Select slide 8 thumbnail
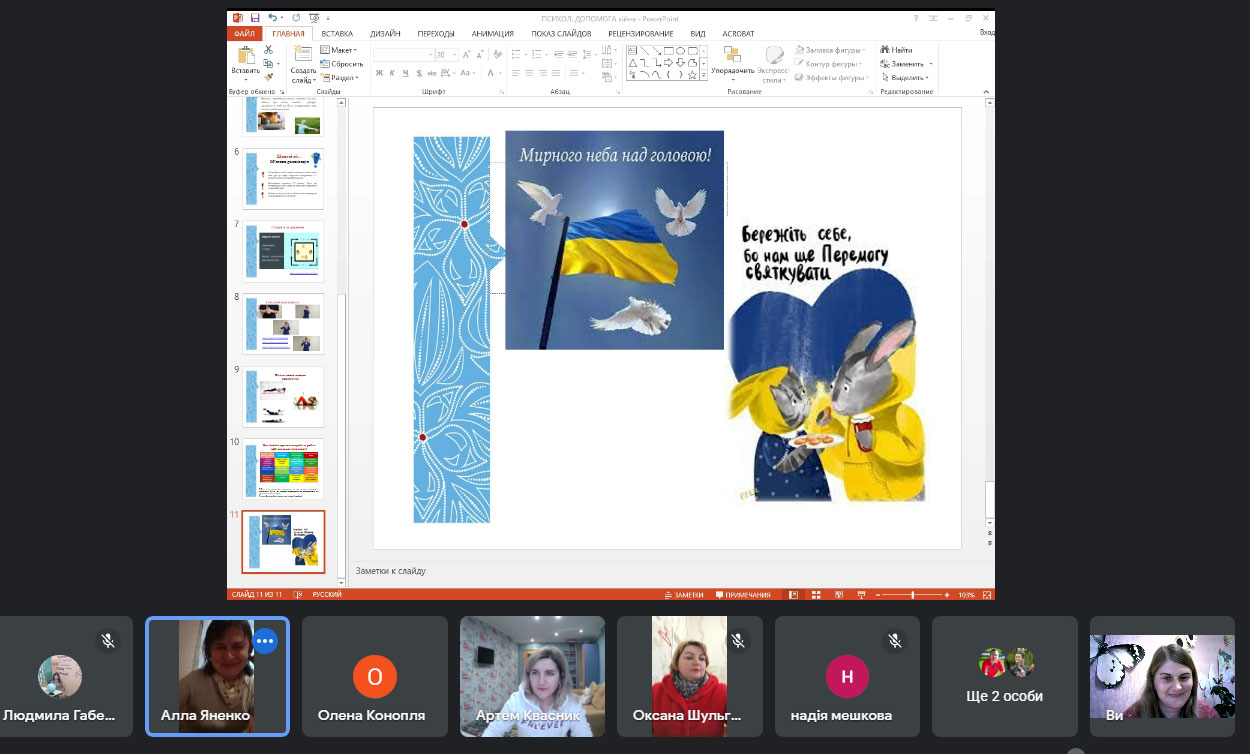 pyautogui.click(x=283, y=323)
